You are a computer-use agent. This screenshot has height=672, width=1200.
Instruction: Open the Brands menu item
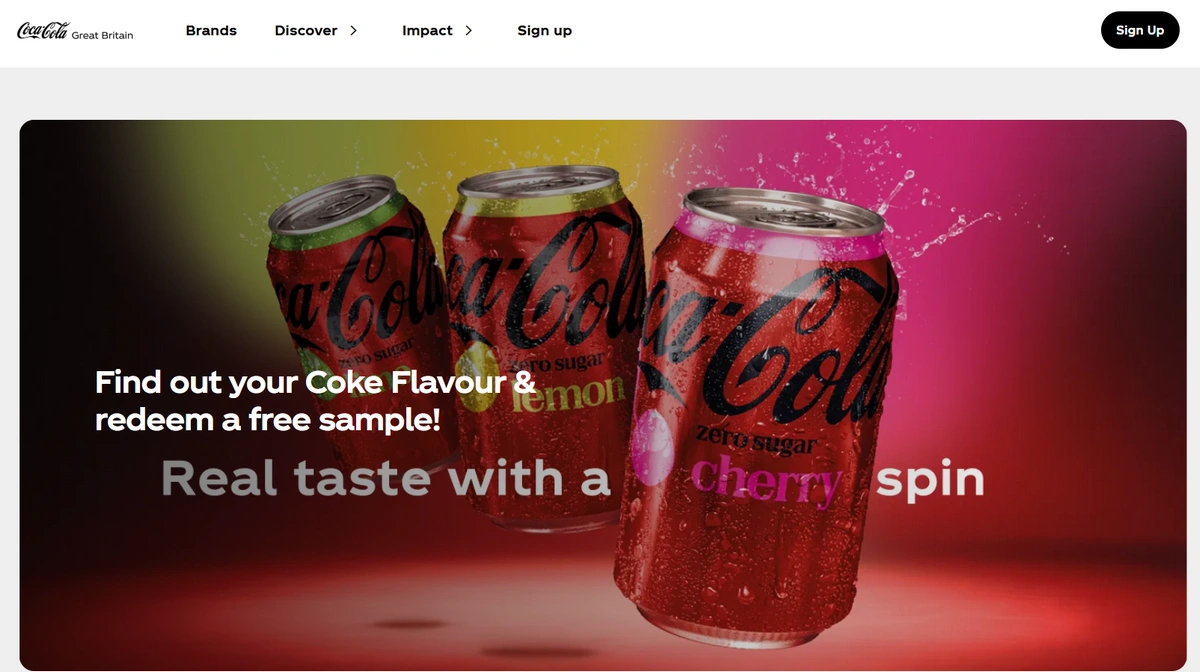(211, 30)
